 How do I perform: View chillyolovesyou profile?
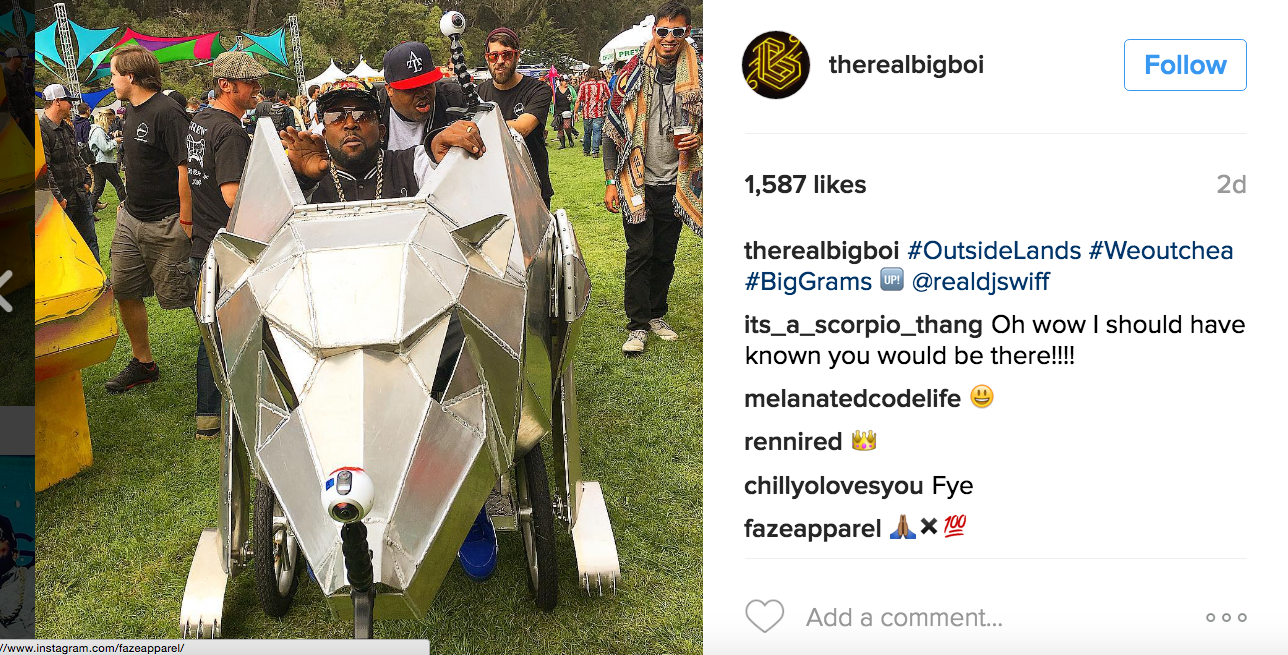[x=834, y=486]
